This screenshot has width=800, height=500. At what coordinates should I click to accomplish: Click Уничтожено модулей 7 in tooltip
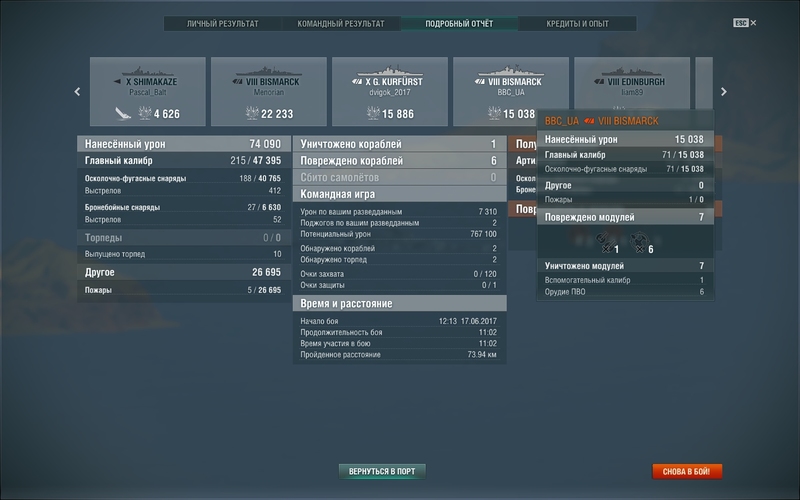tap(625, 265)
